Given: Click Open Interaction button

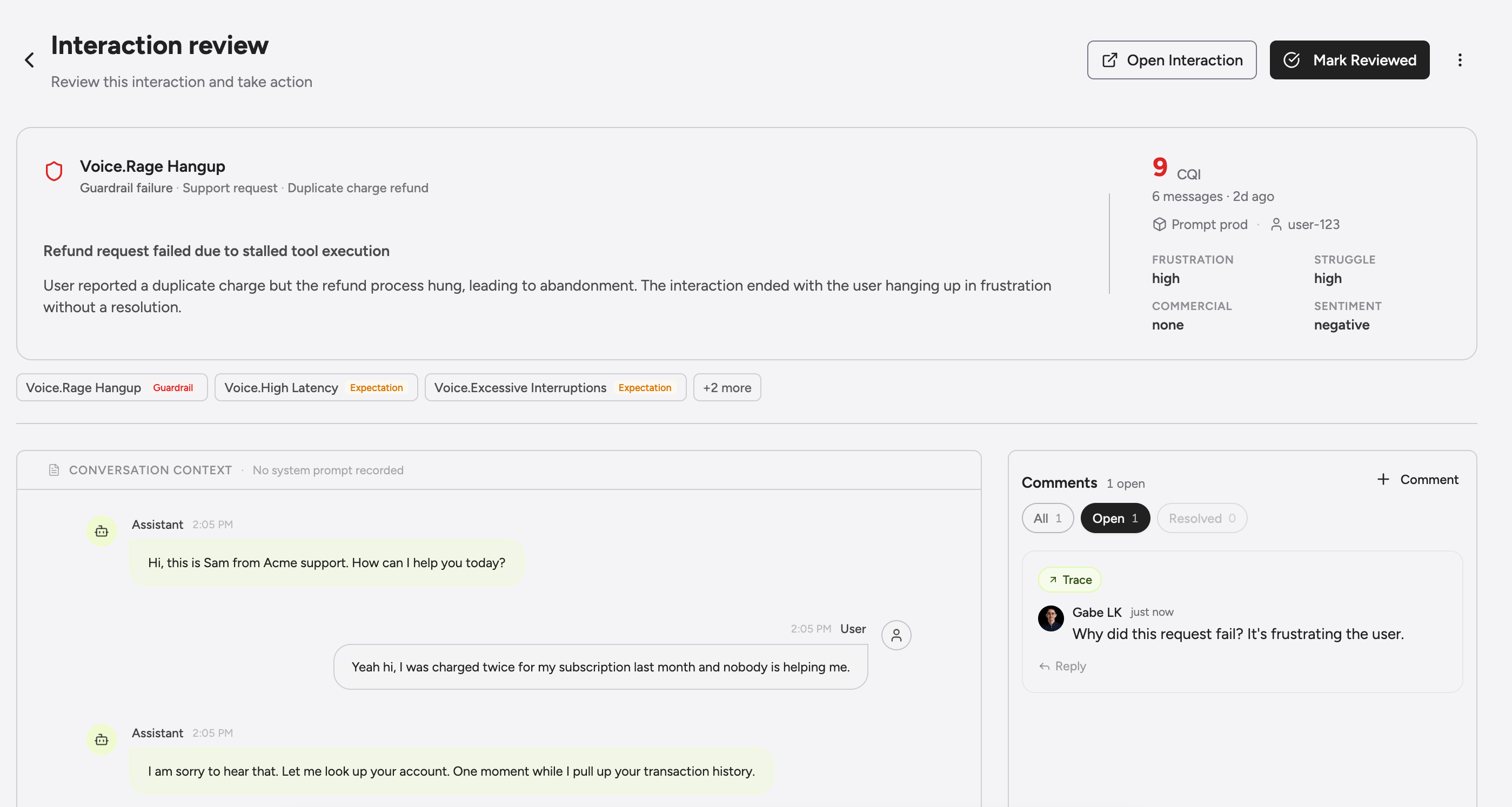Looking at the screenshot, I should 1171,60.
